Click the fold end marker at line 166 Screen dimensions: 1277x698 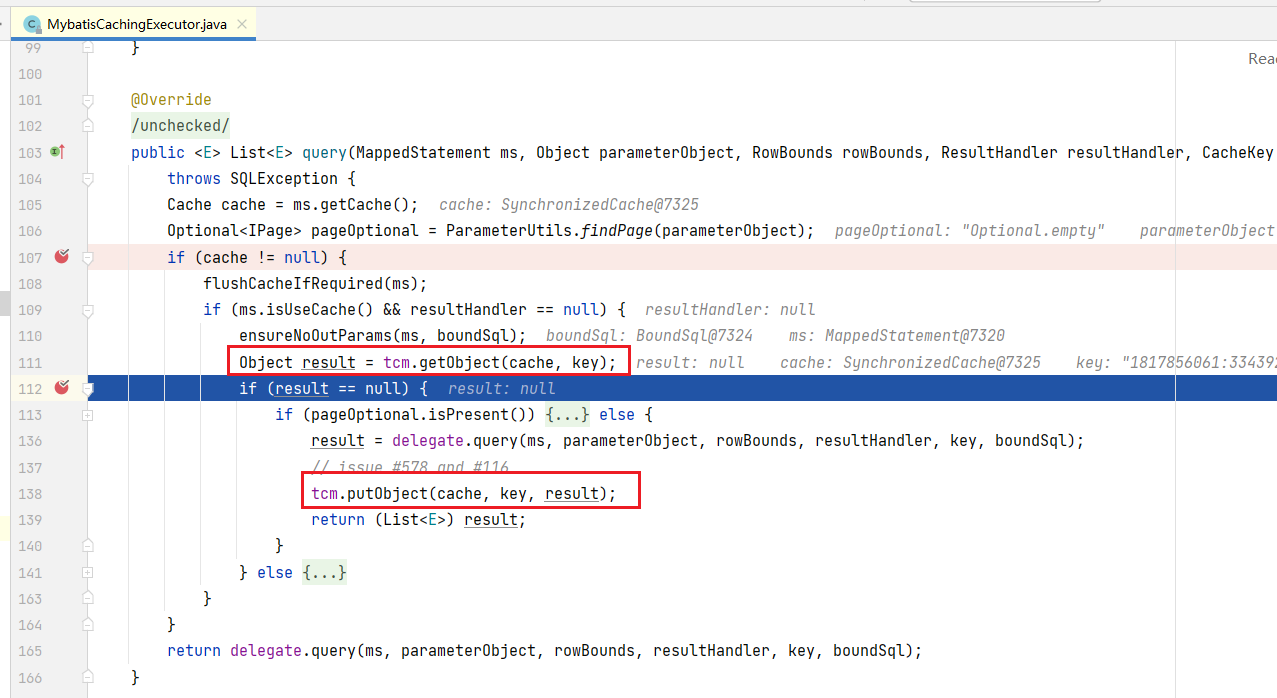[88, 677]
